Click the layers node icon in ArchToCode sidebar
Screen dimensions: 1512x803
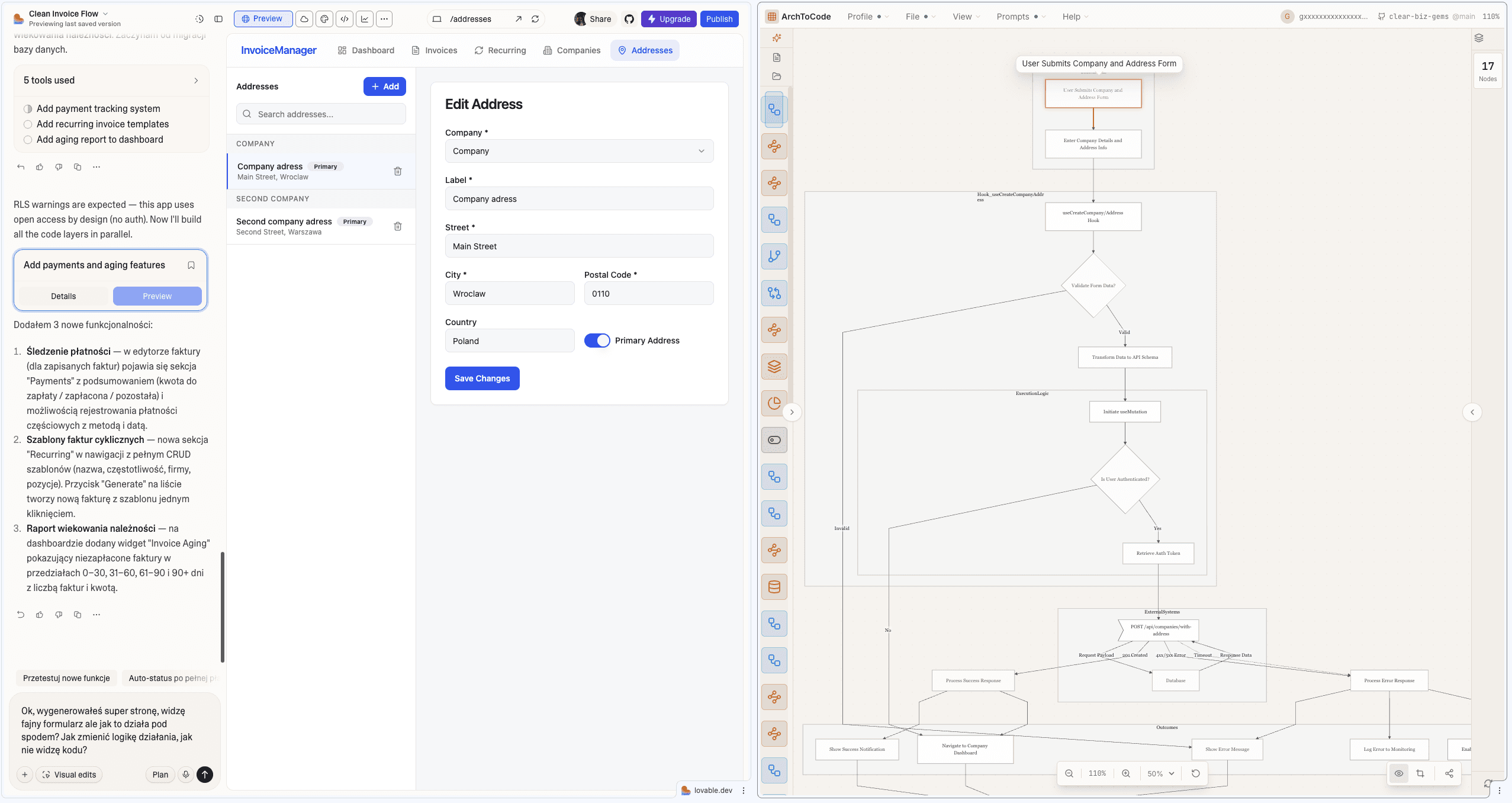(774, 366)
